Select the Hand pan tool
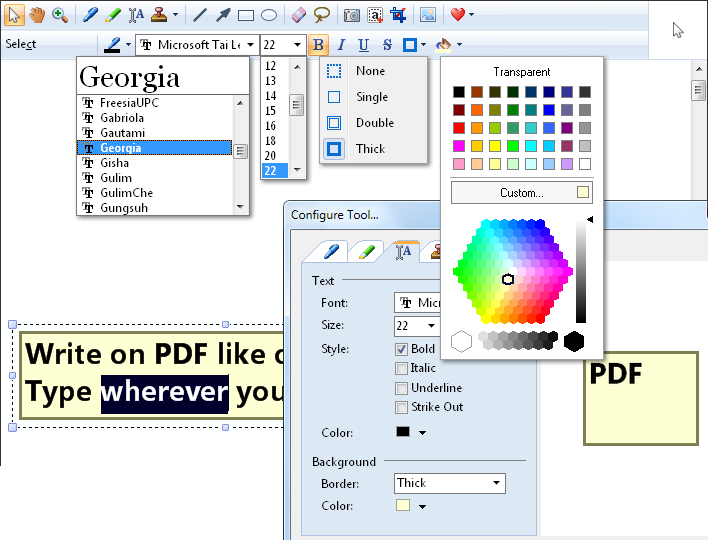The image size is (708, 540). tap(37, 15)
